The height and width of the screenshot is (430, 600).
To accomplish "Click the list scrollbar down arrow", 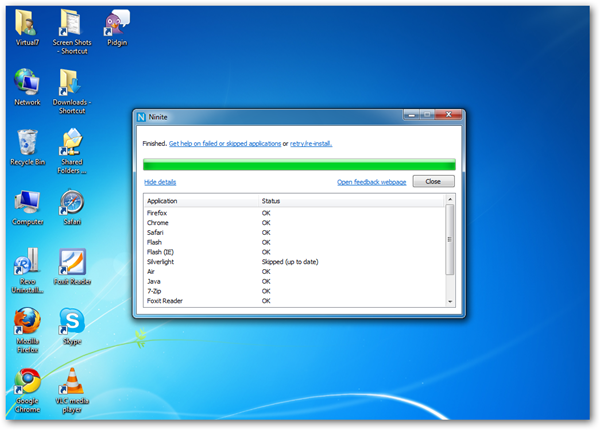I will 450,301.
